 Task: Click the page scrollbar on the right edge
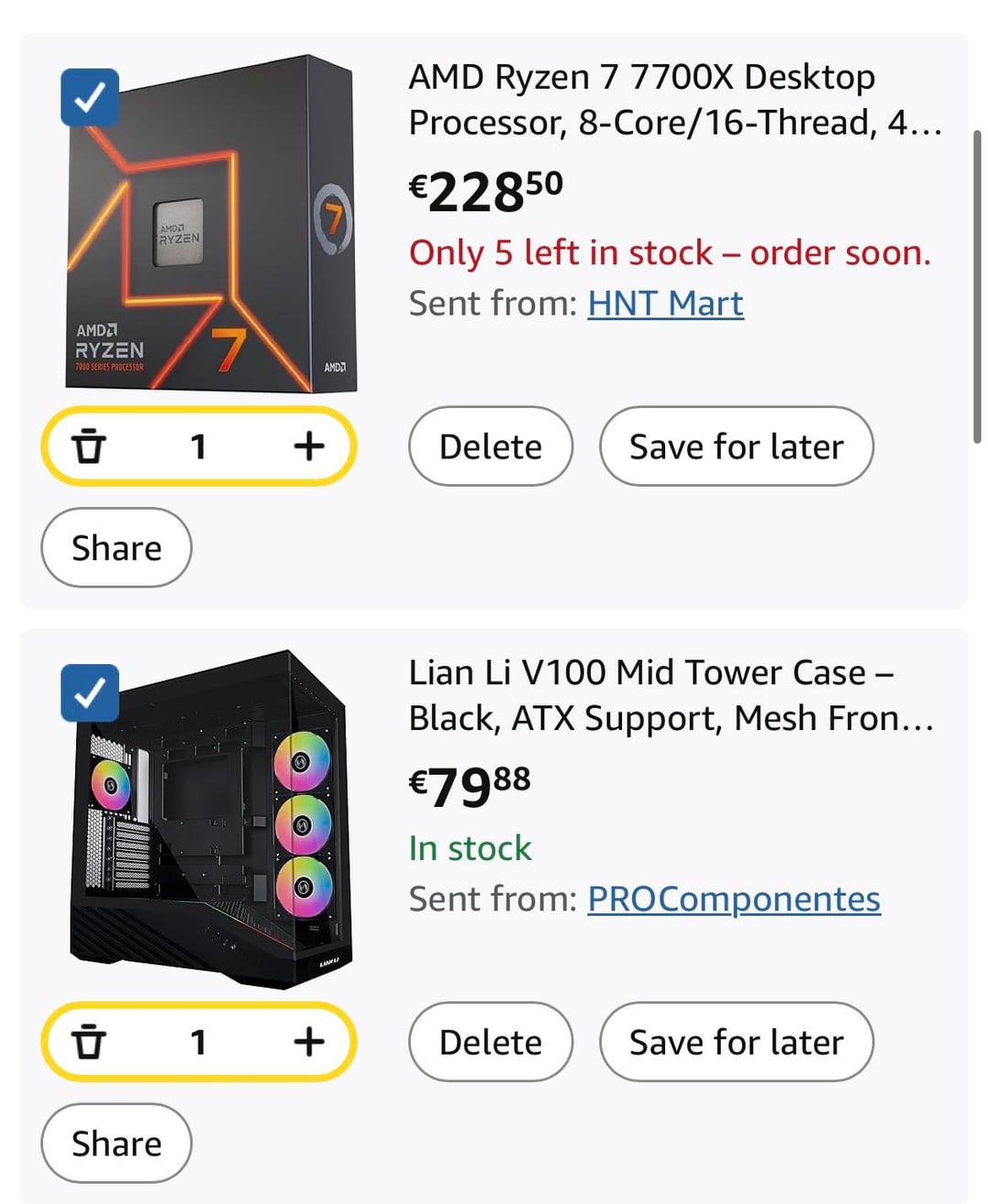(x=977, y=284)
